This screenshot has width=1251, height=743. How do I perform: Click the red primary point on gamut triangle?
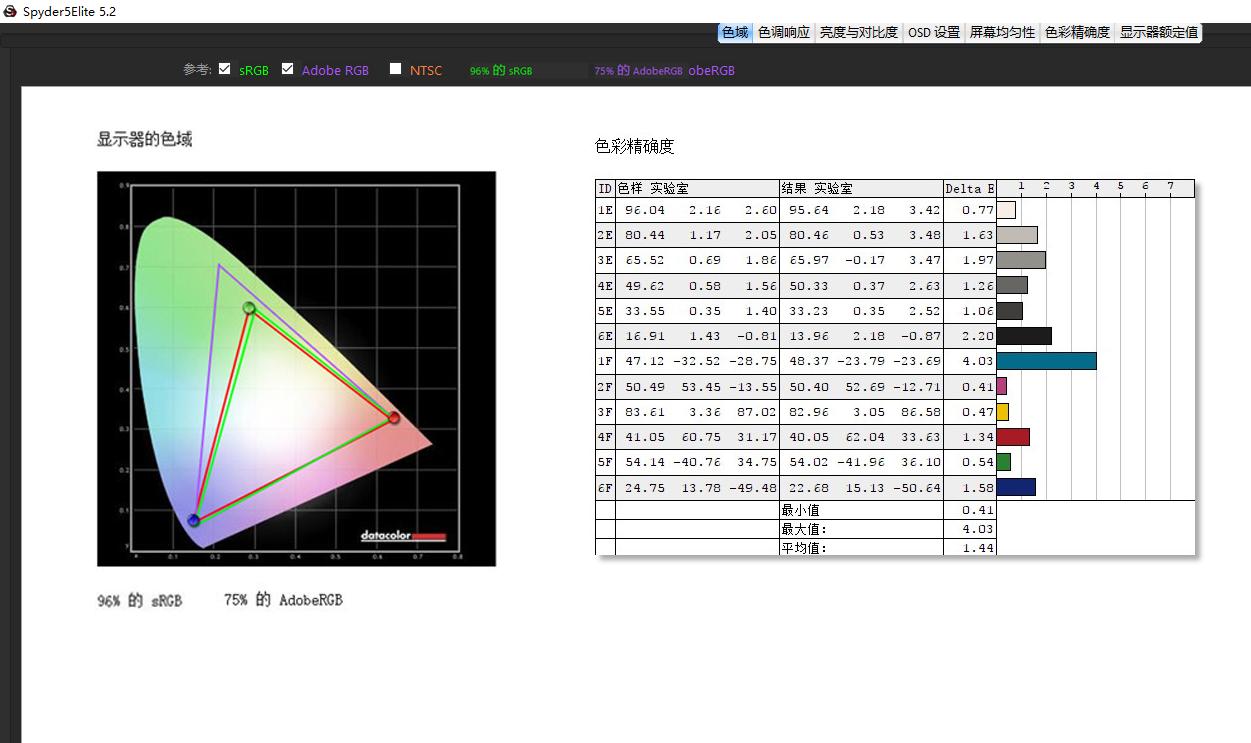[393, 417]
